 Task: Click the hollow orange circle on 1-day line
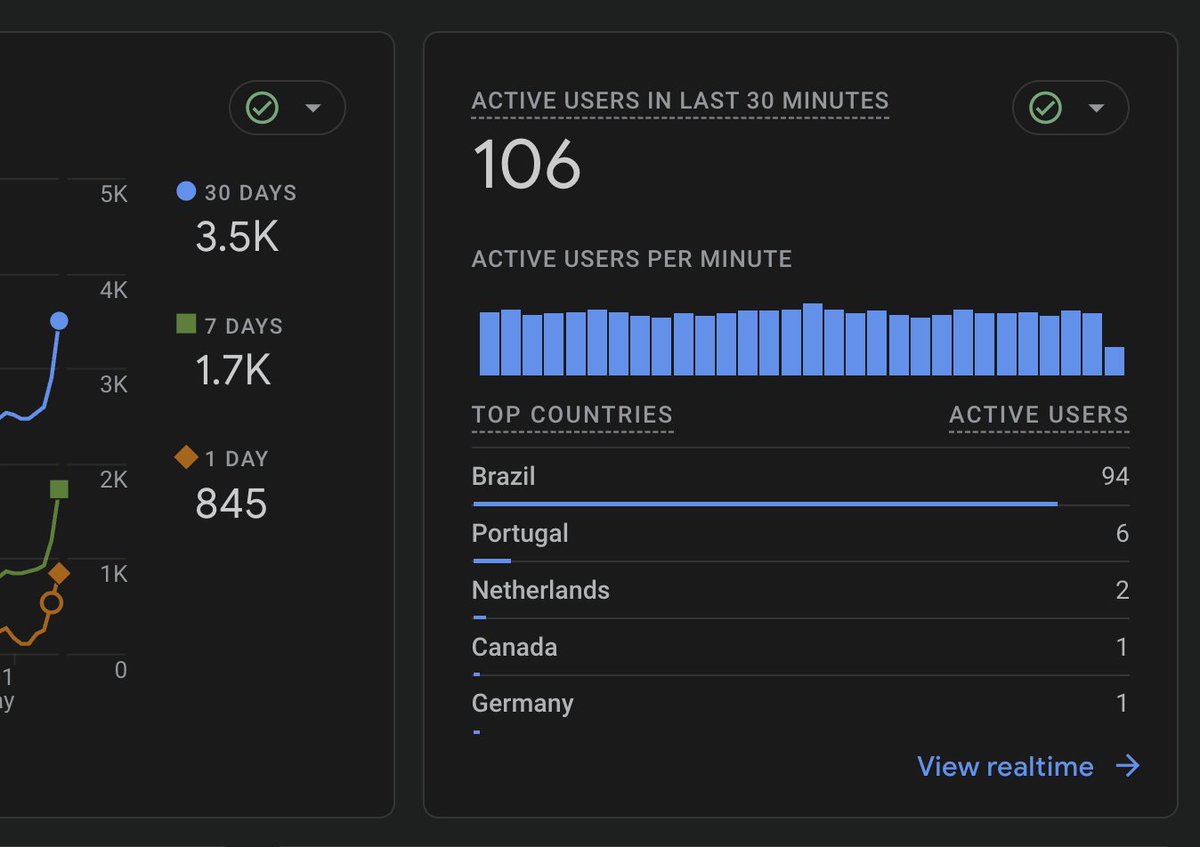(x=52, y=603)
